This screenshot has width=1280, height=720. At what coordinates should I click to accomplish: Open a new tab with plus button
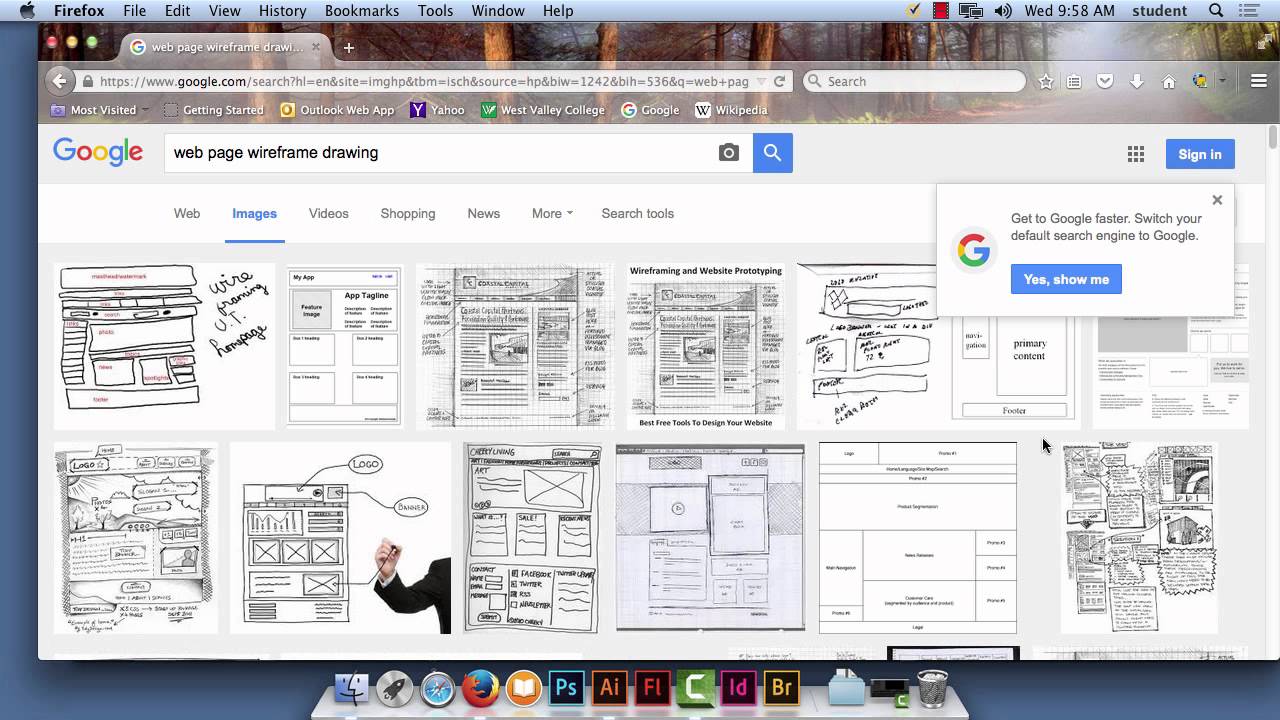[348, 47]
